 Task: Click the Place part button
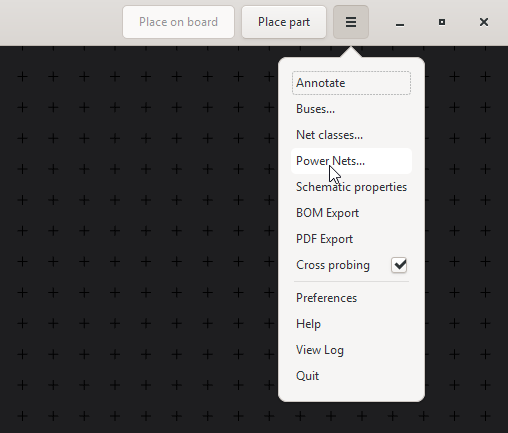pyautogui.click(x=284, y=22)
